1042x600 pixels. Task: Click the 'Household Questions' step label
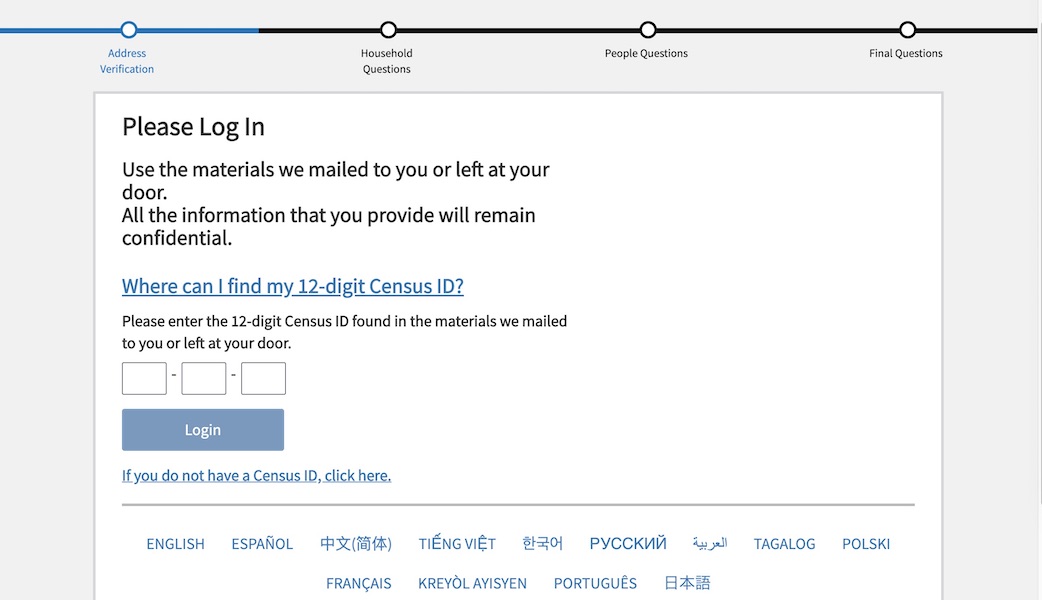point(387,61)
